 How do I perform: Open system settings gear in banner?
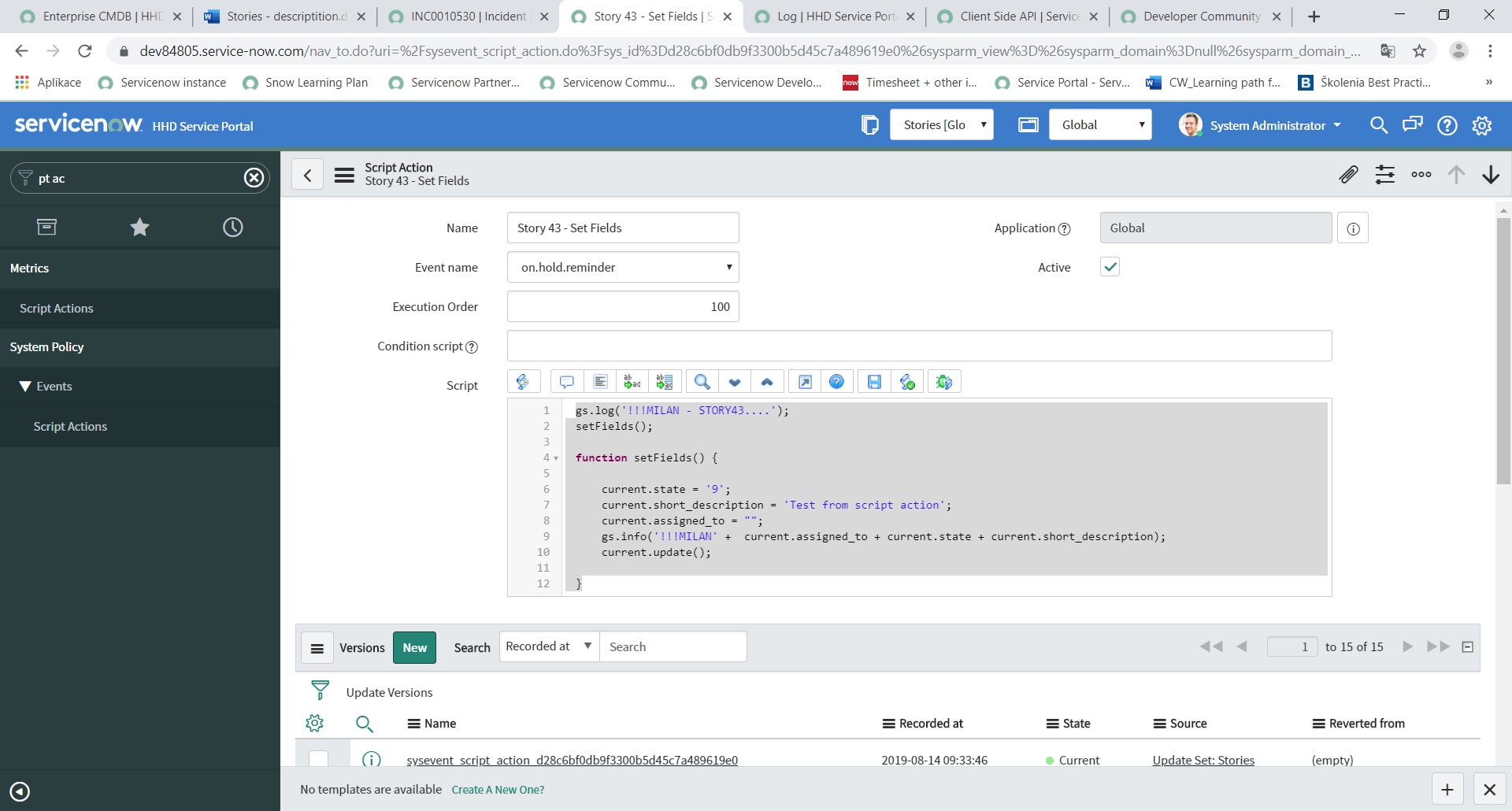point(1482,125)
